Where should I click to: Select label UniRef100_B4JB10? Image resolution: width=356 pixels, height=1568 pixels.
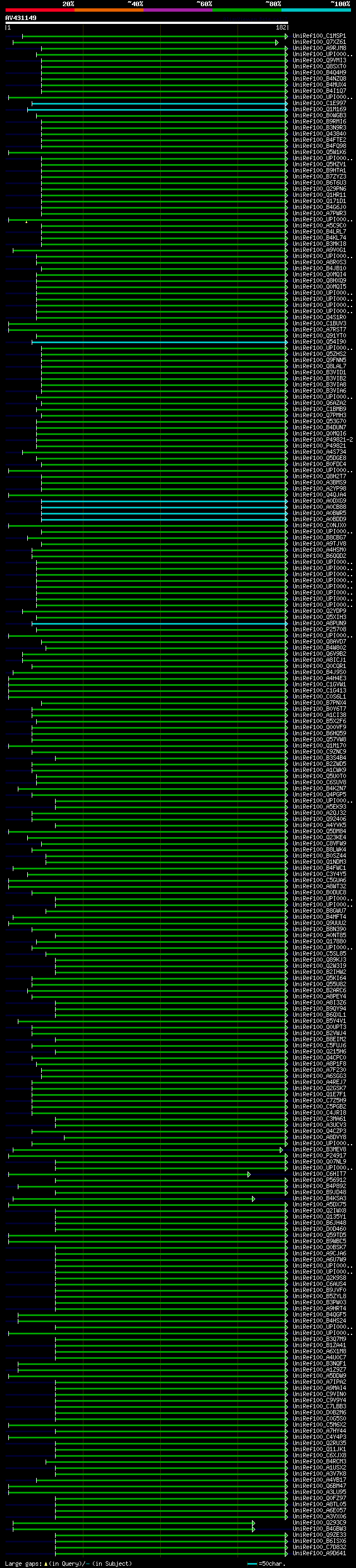(x=319, y=269)
